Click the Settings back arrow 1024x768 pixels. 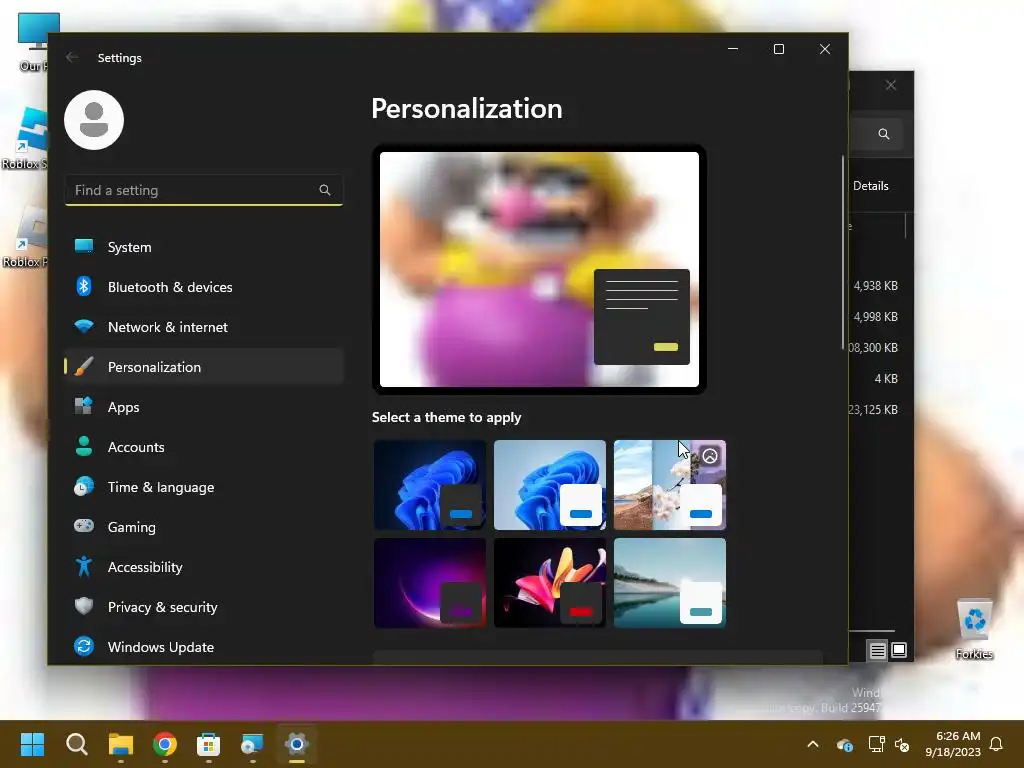[x=72, y=57]
